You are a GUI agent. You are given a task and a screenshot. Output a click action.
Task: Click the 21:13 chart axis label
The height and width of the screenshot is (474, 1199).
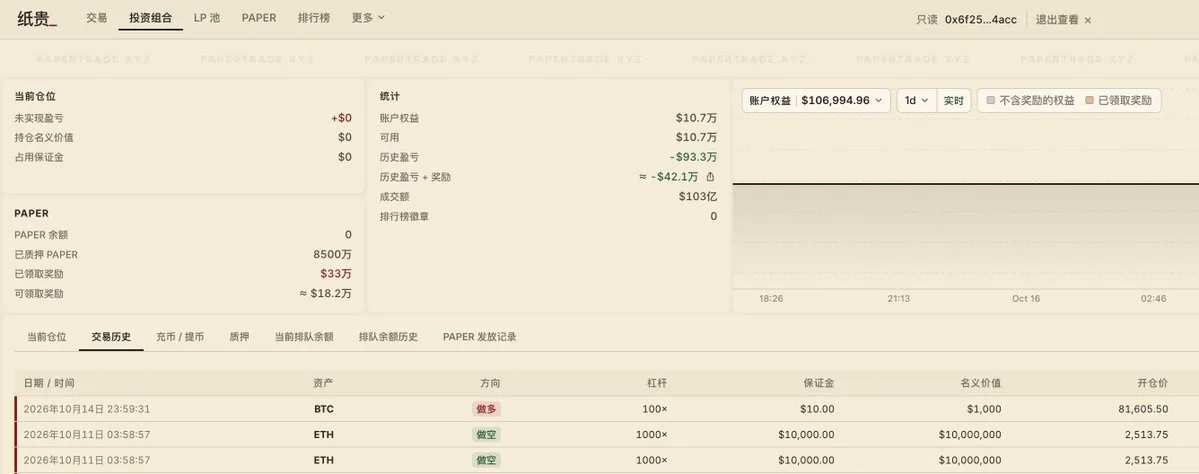pos(898,298)
